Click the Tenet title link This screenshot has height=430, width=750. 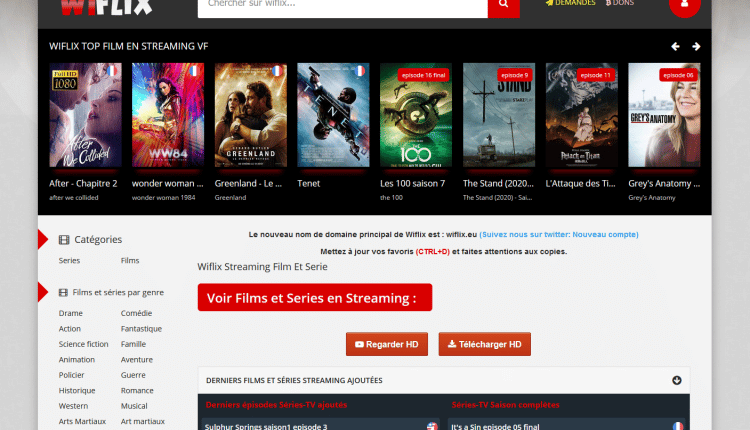[309, 184]
